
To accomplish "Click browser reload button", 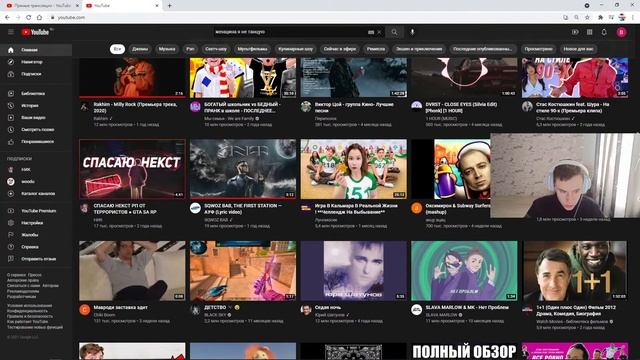I will [29, 18].
